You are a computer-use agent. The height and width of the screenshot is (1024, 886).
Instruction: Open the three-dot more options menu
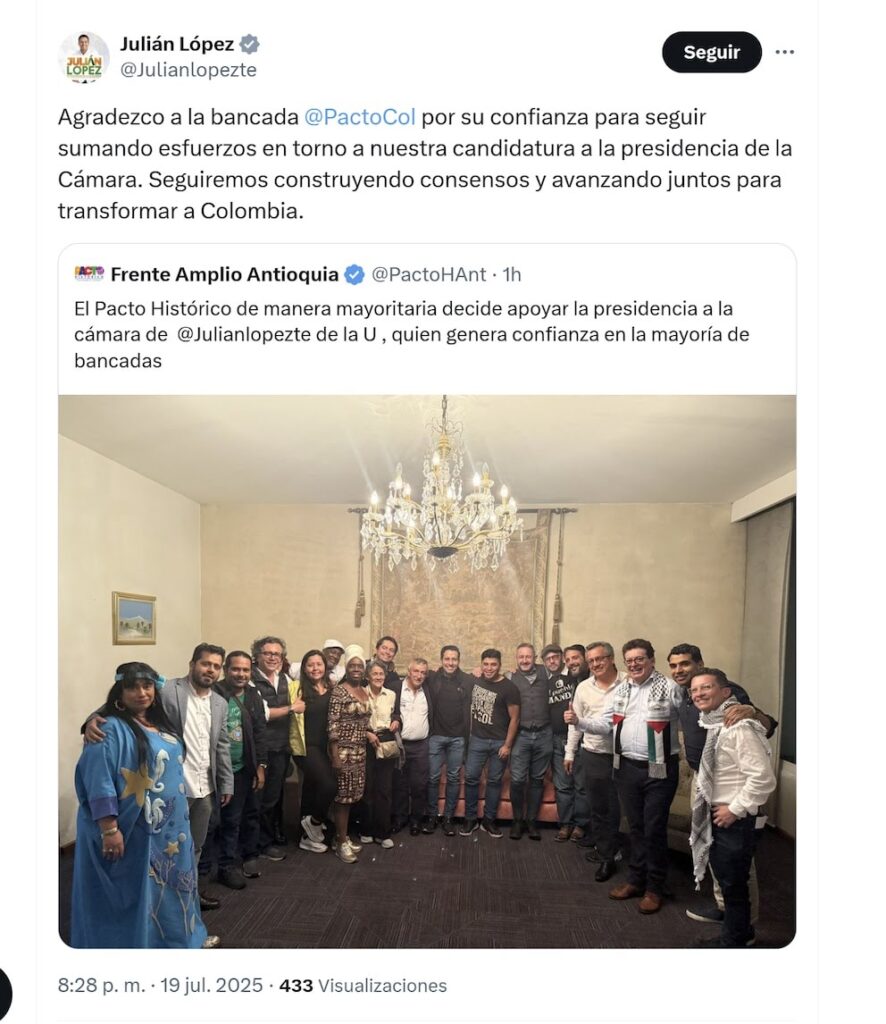(784, 52)
